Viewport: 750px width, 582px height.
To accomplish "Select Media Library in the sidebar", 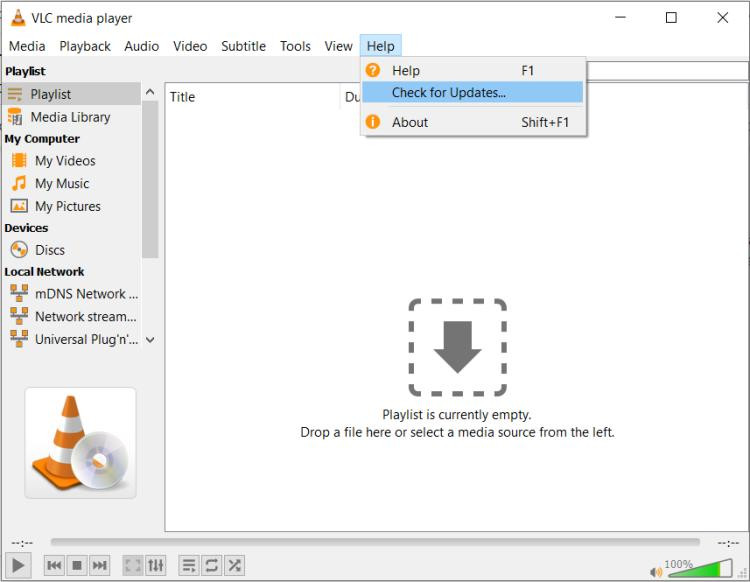I will 70,117.
